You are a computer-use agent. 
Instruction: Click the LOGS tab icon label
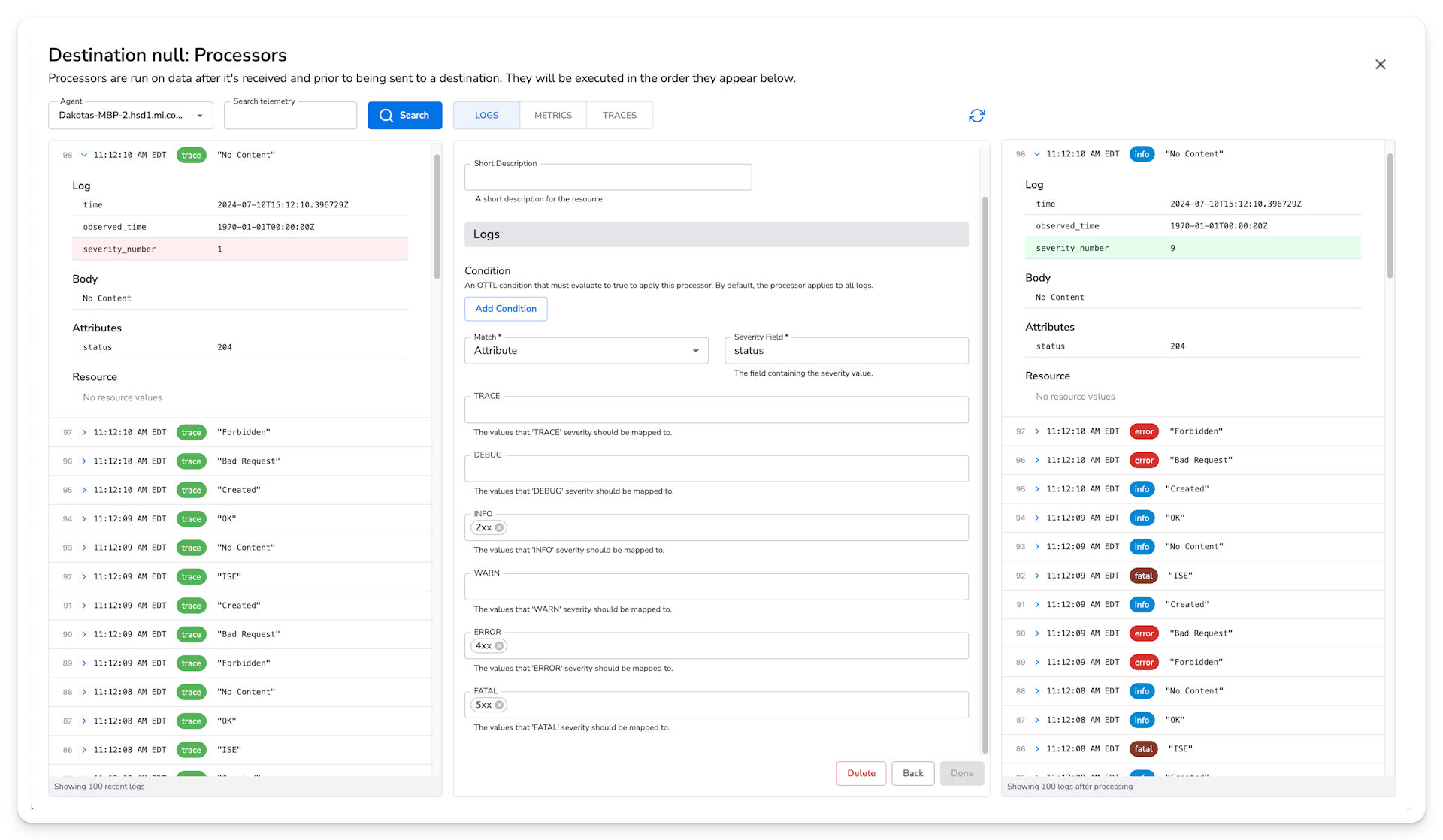click(x=486, y=115)
